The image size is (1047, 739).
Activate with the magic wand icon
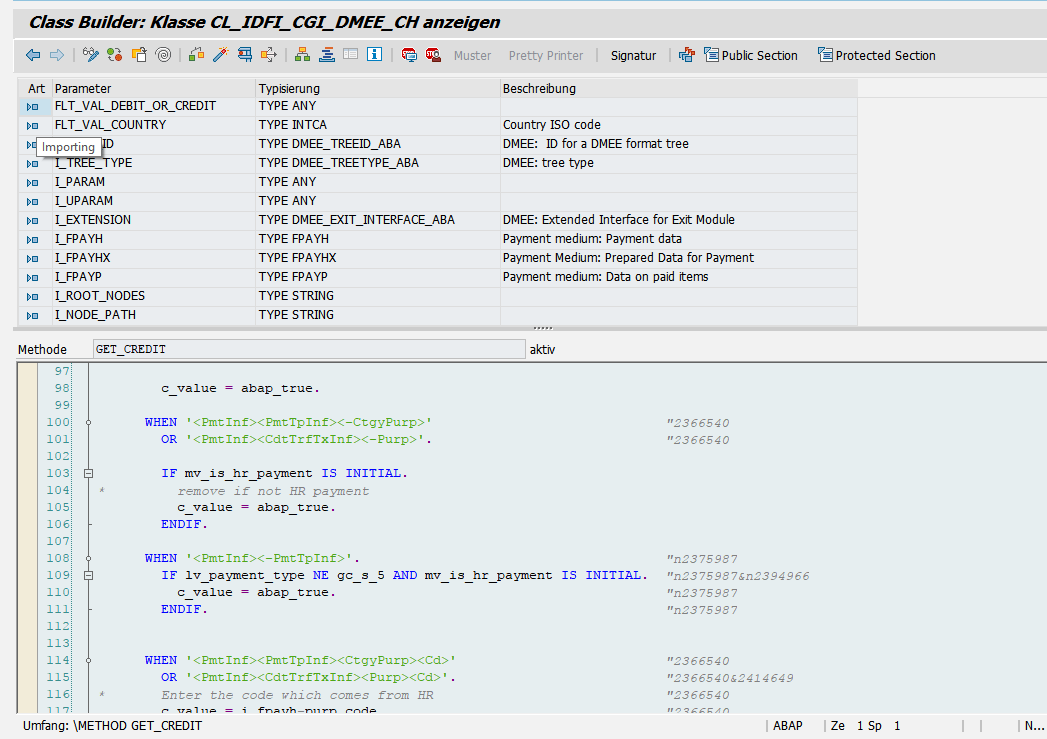220,55
